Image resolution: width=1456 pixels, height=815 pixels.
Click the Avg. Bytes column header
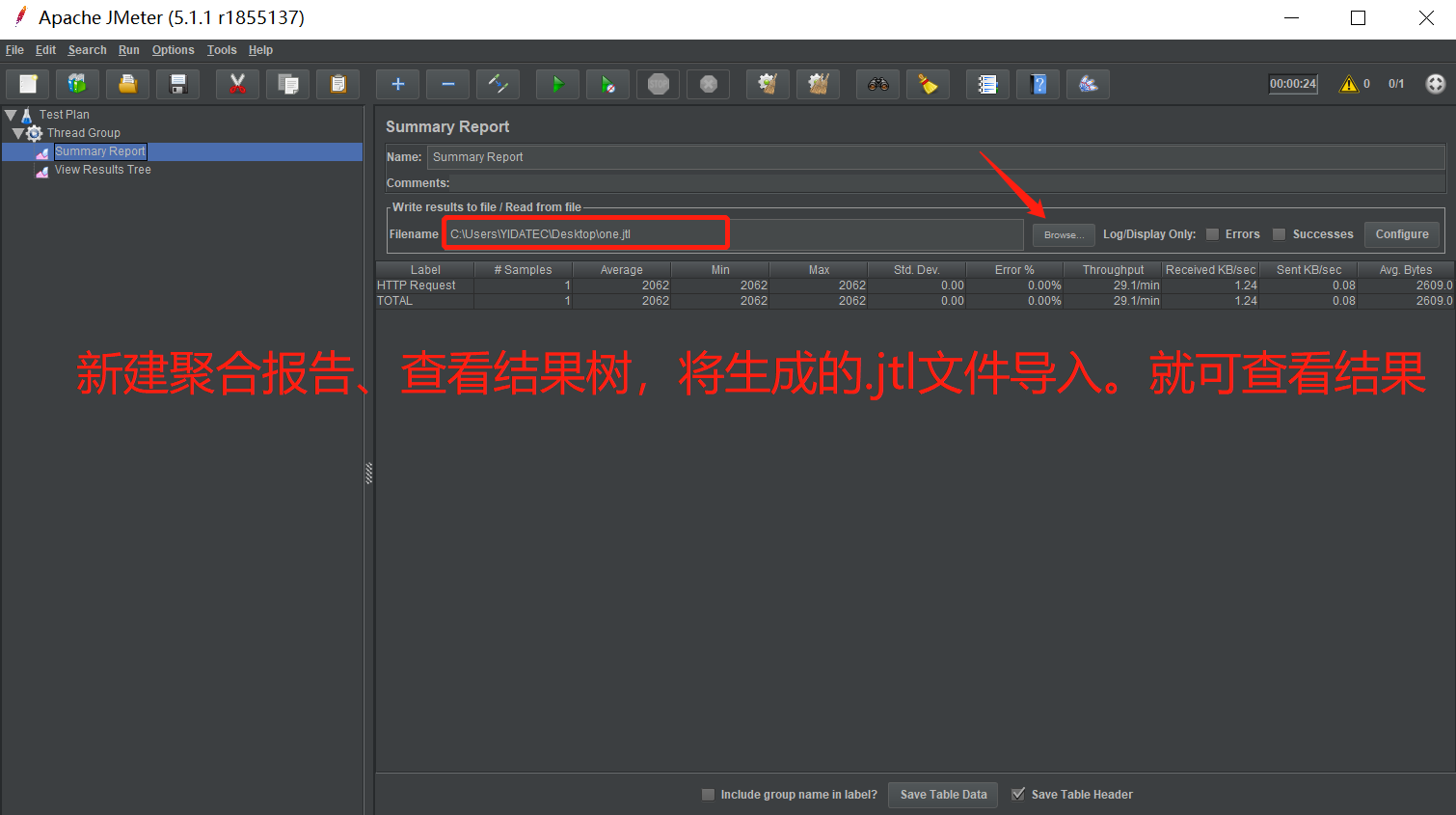pos(1406,270)
